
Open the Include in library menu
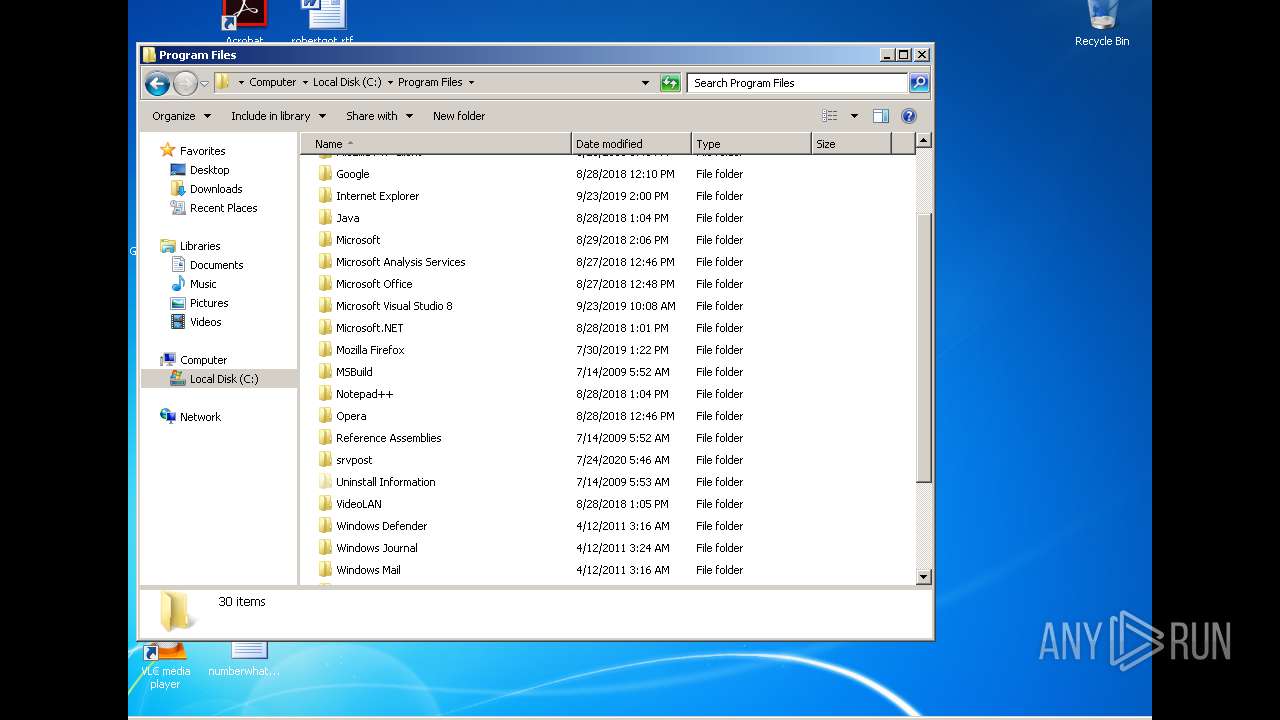tap(277, 116)
